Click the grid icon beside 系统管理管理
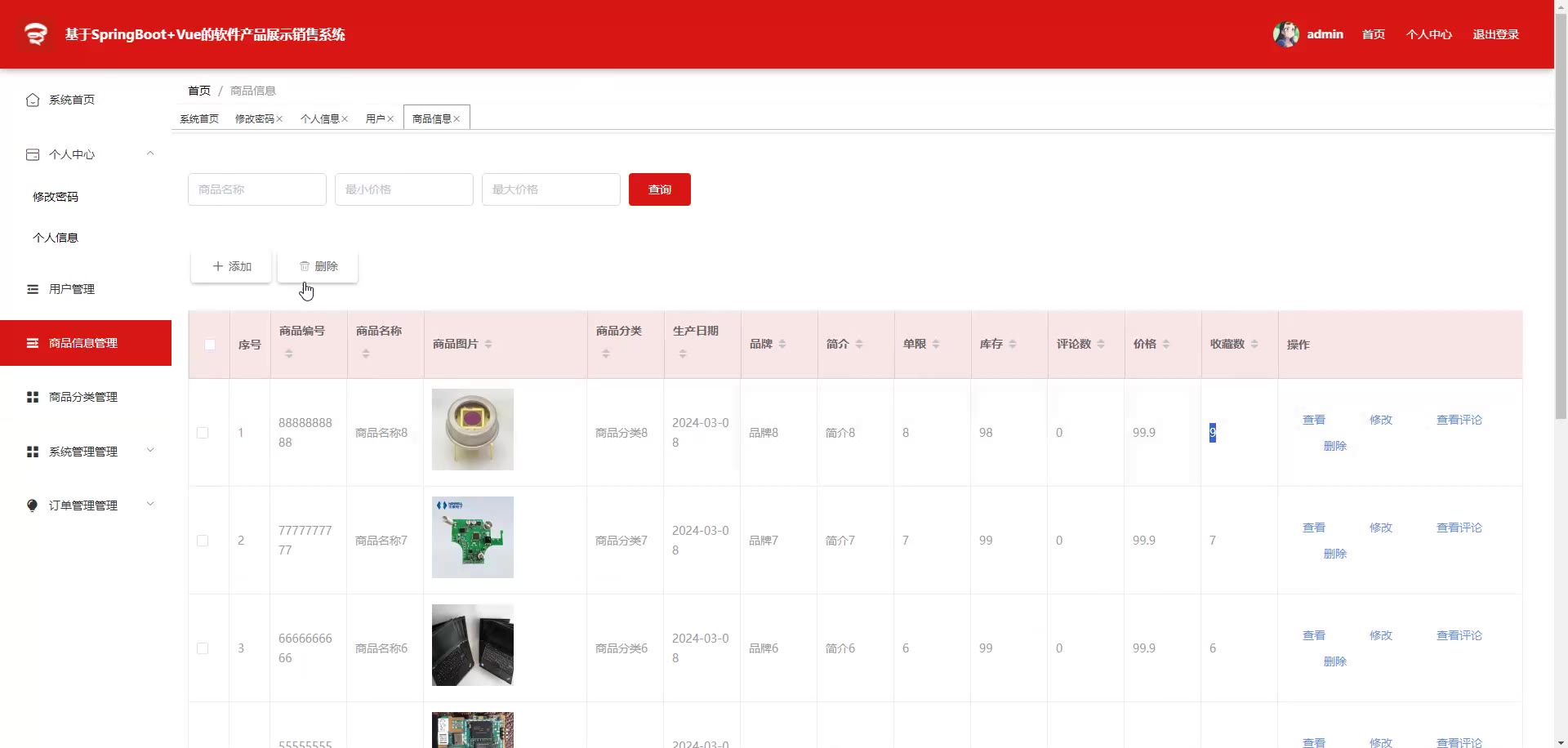This screenshot has width=1568, height=748. coord(33,452)
